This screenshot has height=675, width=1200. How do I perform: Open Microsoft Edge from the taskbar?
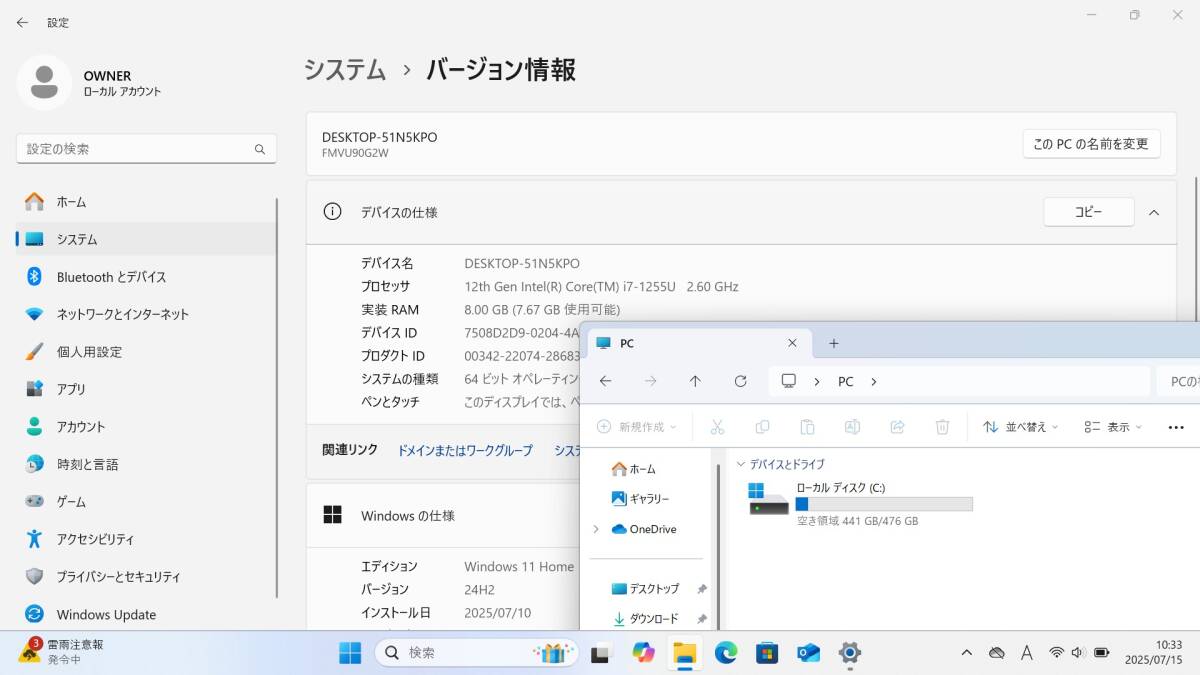pos(726,653)
